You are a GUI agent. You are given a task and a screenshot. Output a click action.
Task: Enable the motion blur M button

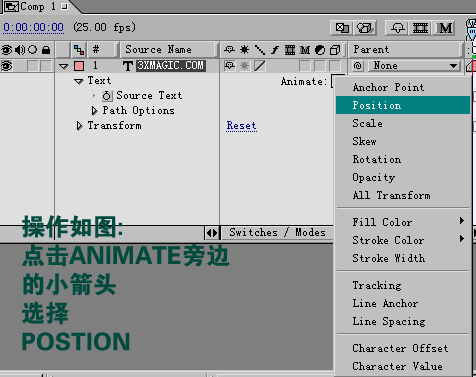(445, 28)
